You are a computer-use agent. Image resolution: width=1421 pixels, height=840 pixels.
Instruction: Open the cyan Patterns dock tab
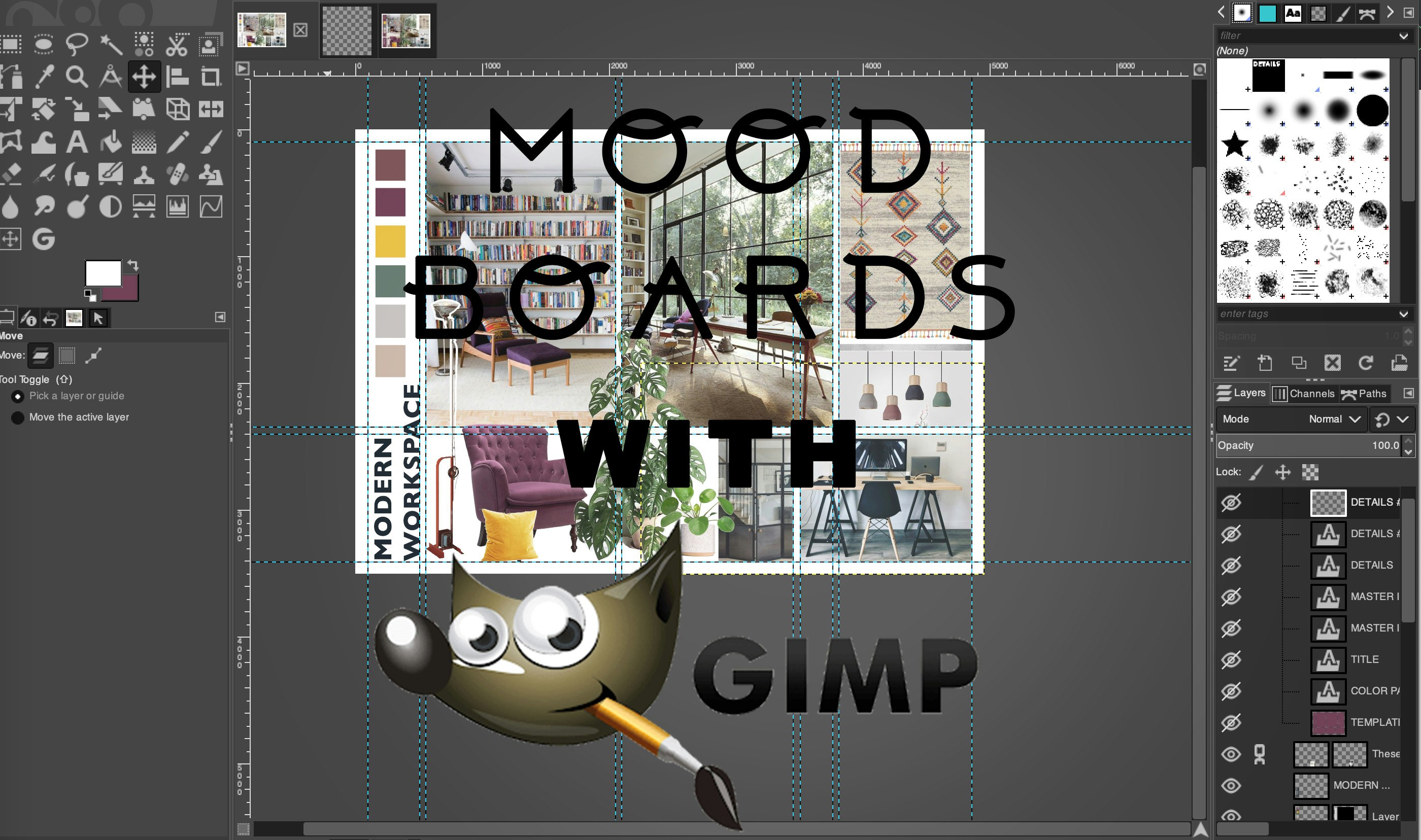click(1267, 13)
